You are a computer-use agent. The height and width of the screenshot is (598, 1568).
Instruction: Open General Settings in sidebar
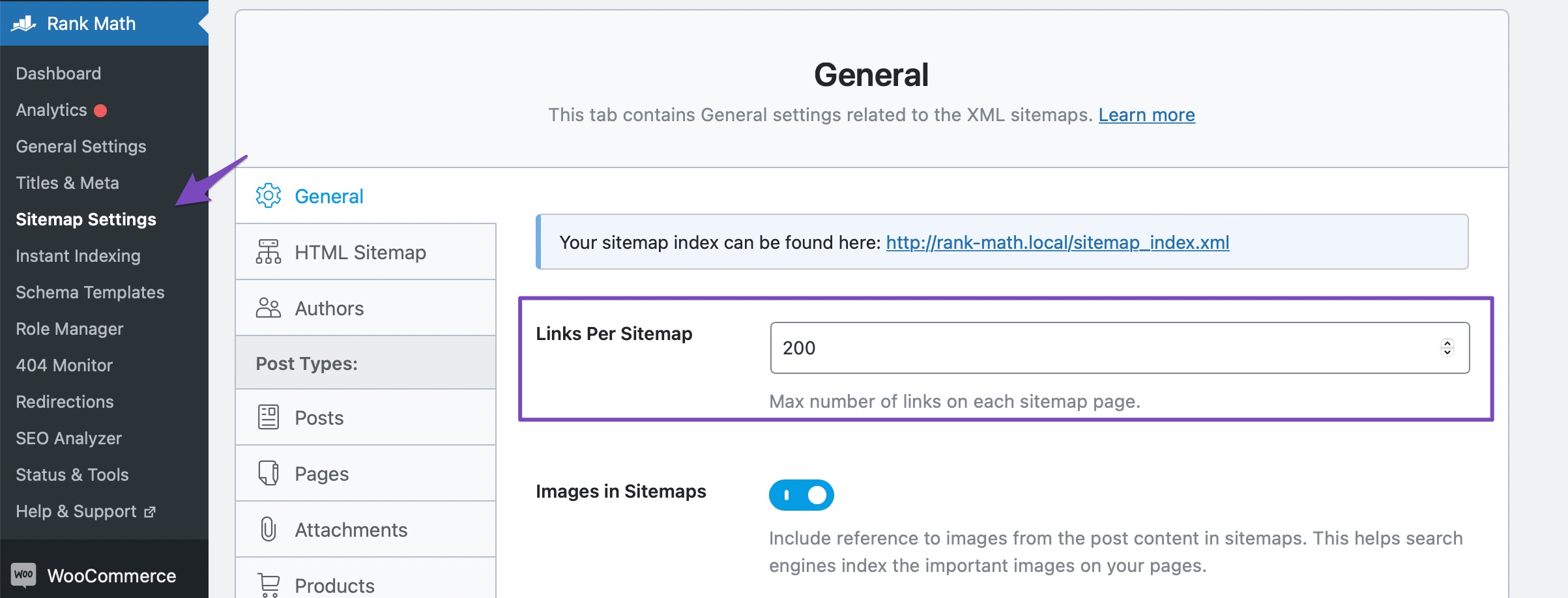point(81,147)
